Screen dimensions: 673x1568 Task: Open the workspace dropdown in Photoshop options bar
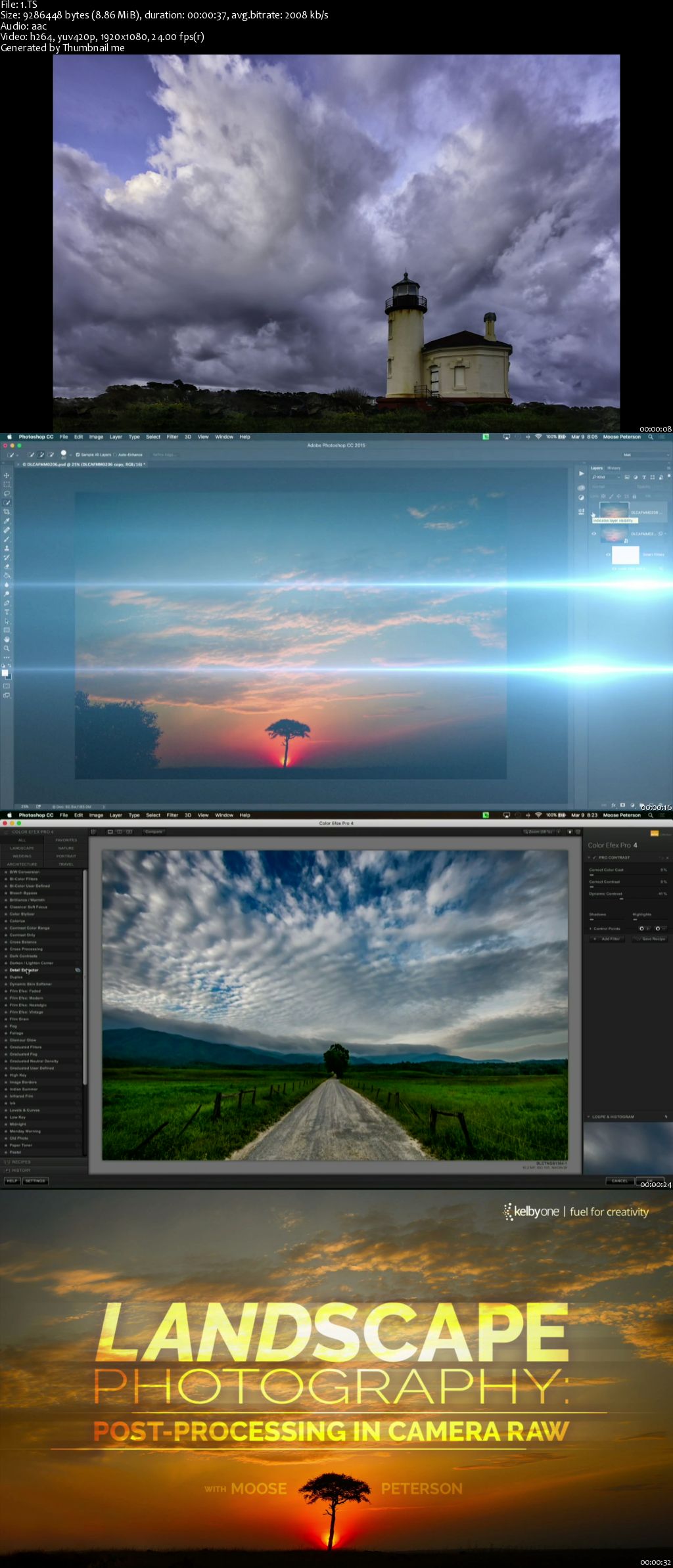pos(647,455)
